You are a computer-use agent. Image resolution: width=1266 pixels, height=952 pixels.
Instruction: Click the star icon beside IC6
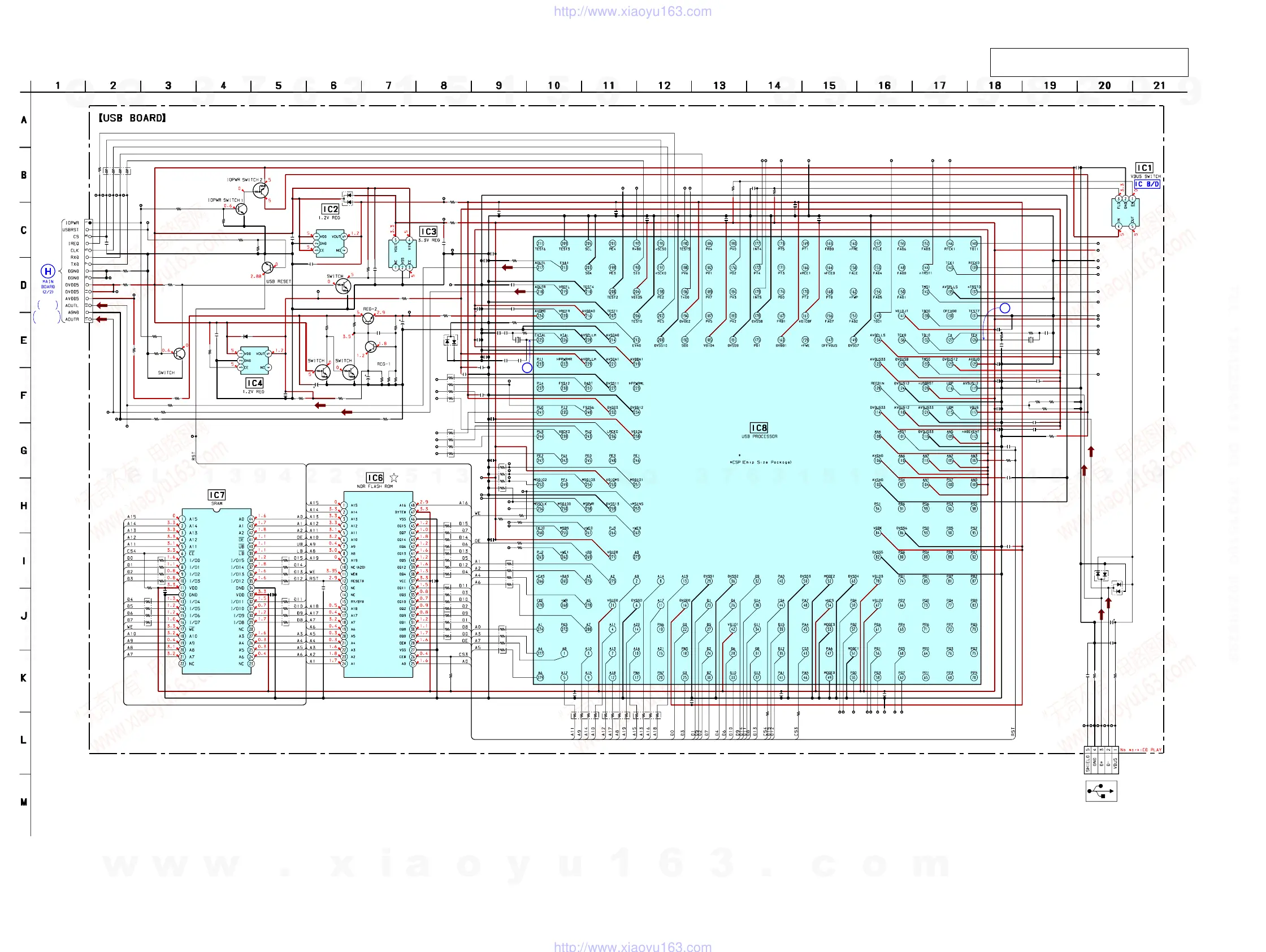(394, 478)
